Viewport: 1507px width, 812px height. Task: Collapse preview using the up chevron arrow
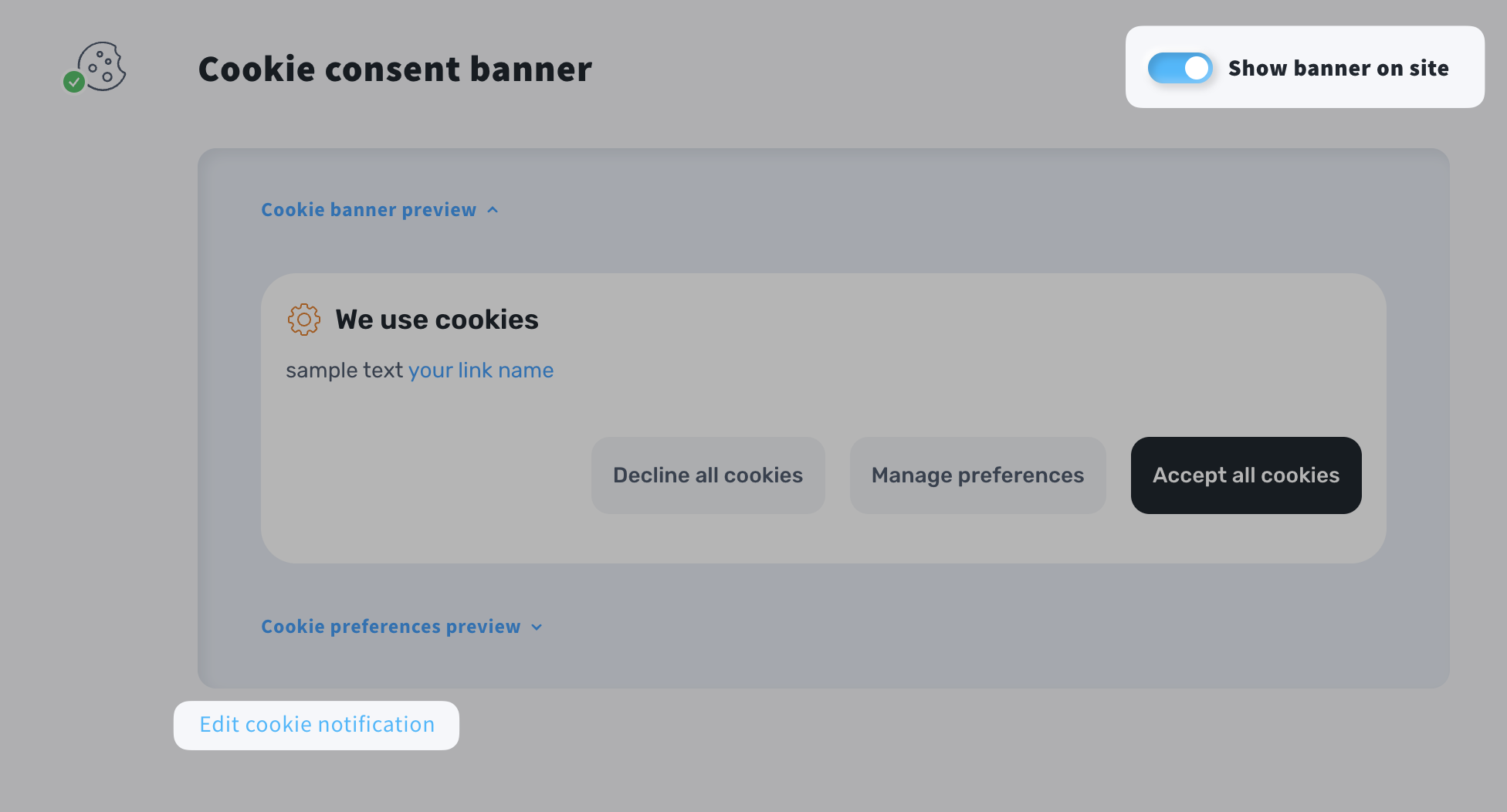[493, 210]
